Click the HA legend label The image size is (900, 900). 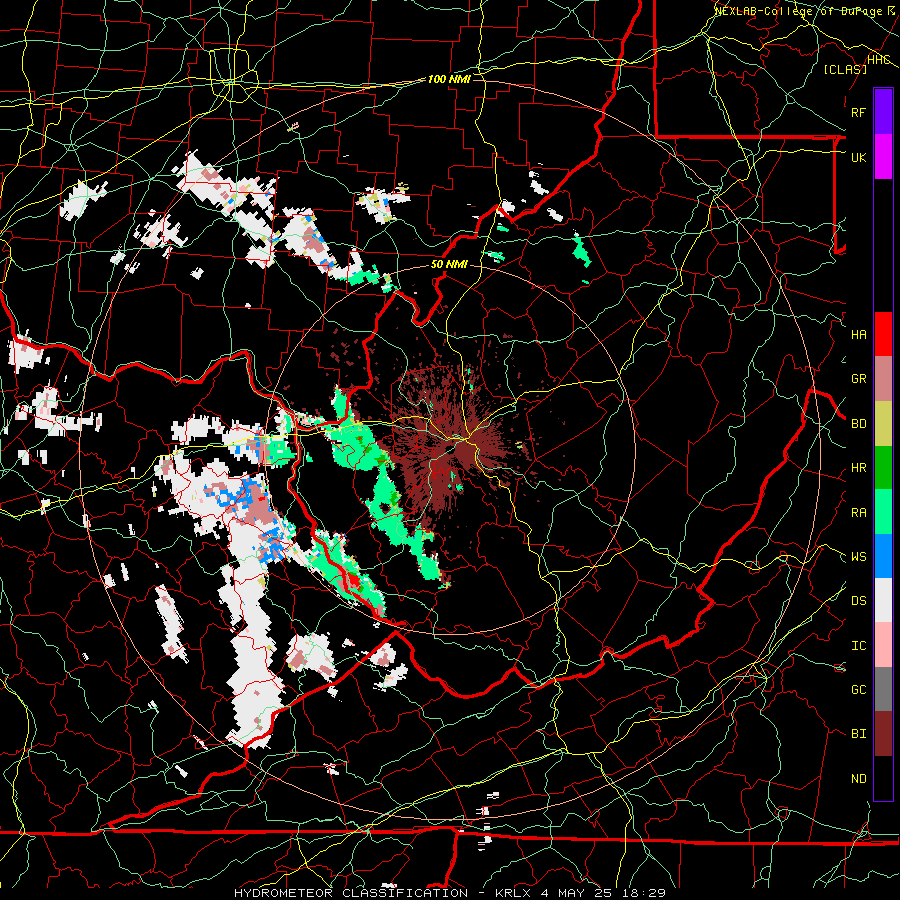point(859,334)
